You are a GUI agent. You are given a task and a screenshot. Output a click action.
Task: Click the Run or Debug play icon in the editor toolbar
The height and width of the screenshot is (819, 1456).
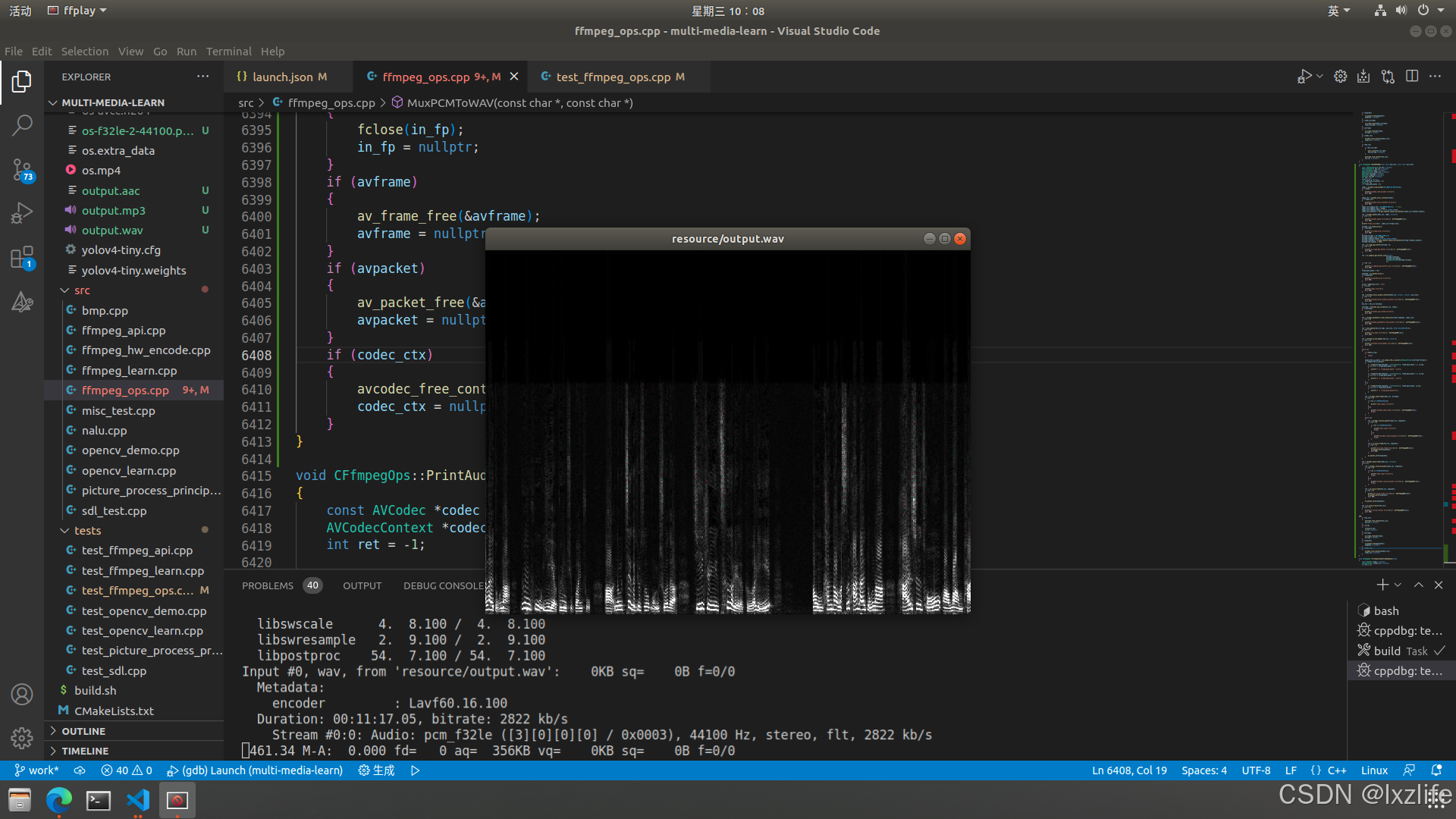click(x=1304, y=77)
